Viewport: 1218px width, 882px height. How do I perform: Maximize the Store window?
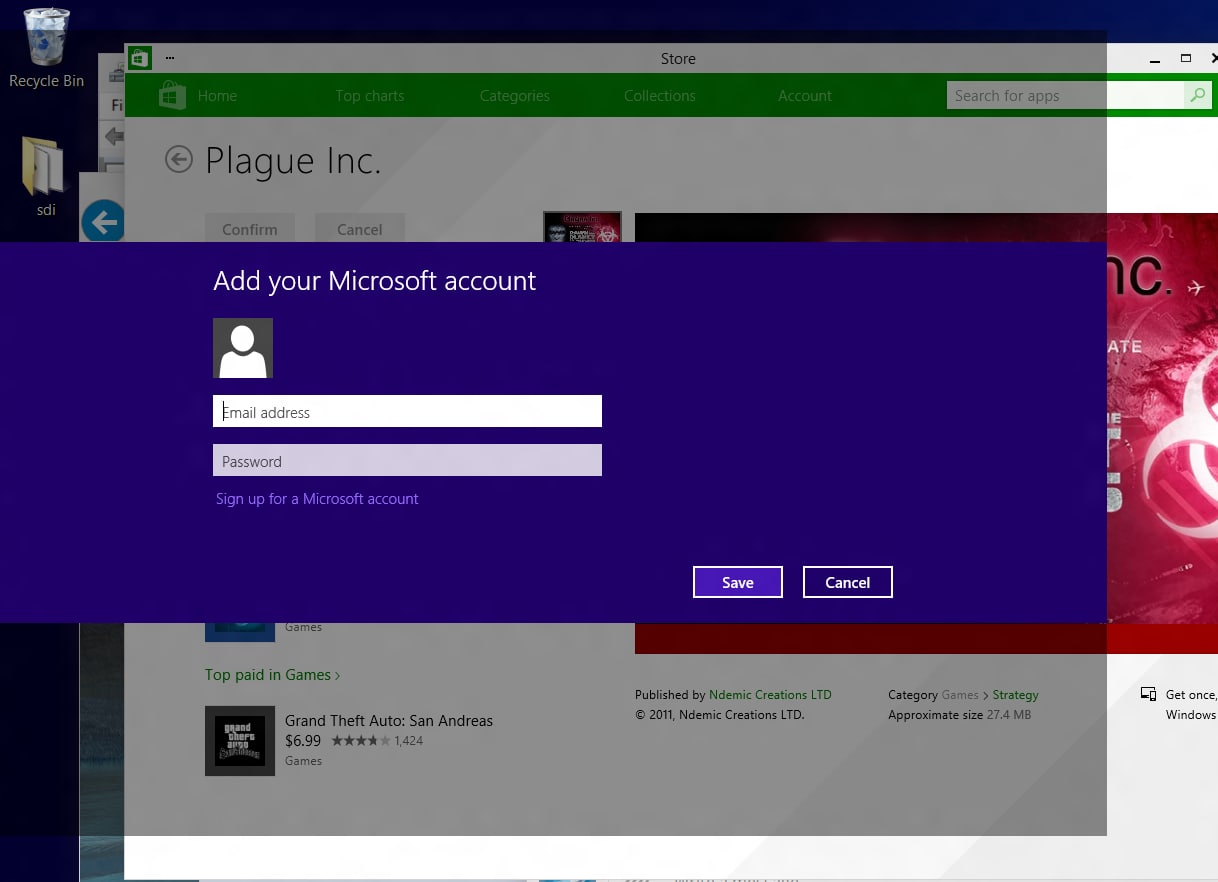[1186, 58]
